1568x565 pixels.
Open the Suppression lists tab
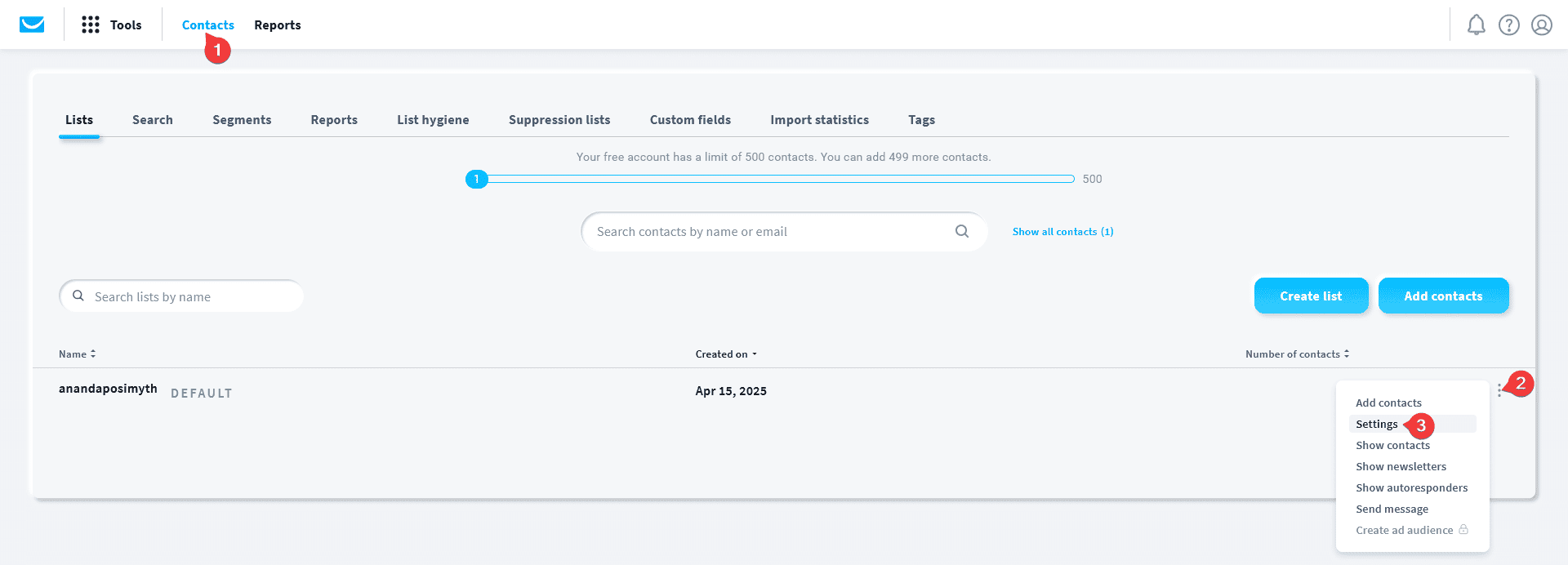click(x=559, y=120)
